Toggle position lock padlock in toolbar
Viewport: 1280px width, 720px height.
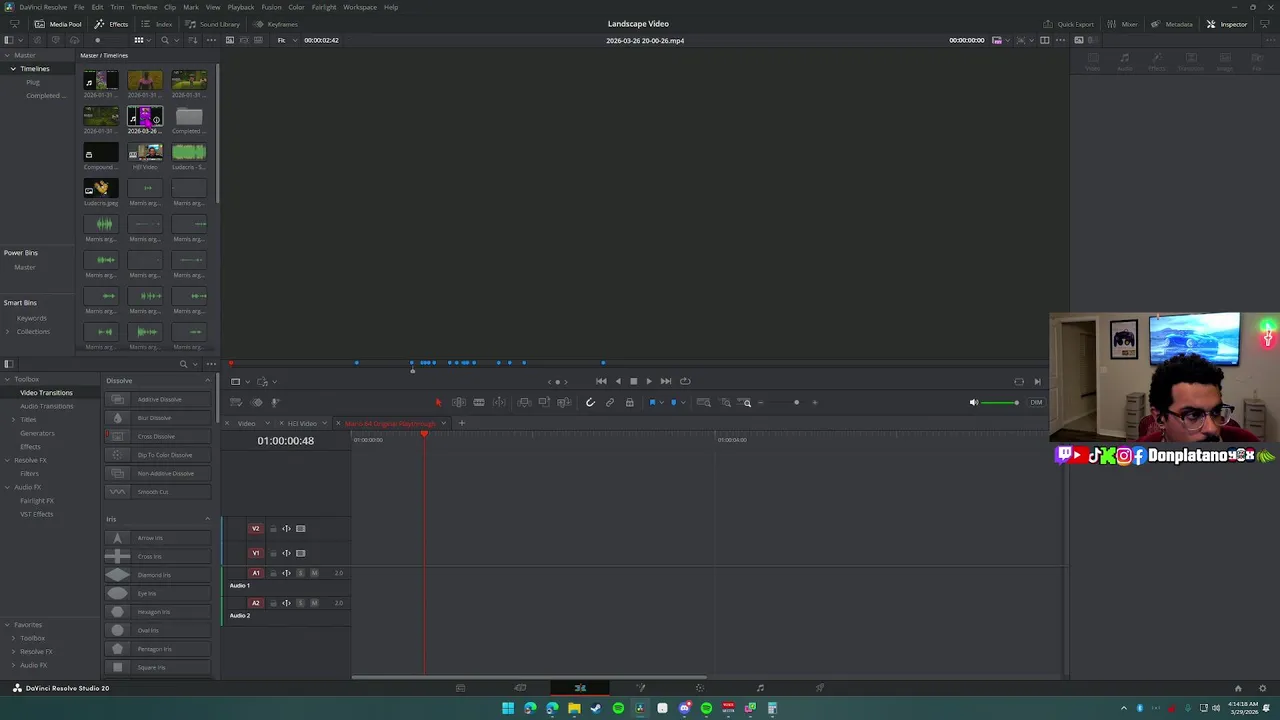[629, 402]
